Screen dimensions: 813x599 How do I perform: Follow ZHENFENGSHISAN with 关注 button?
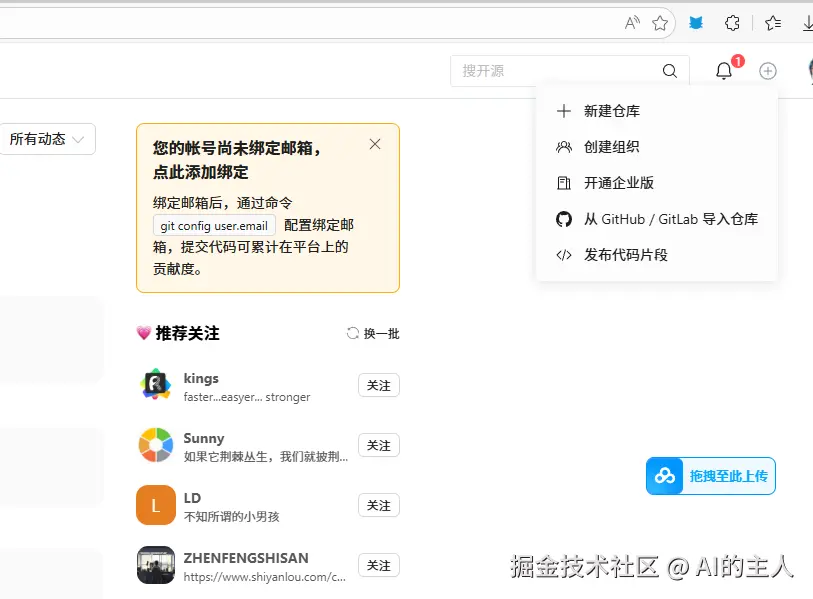point(379,565)
